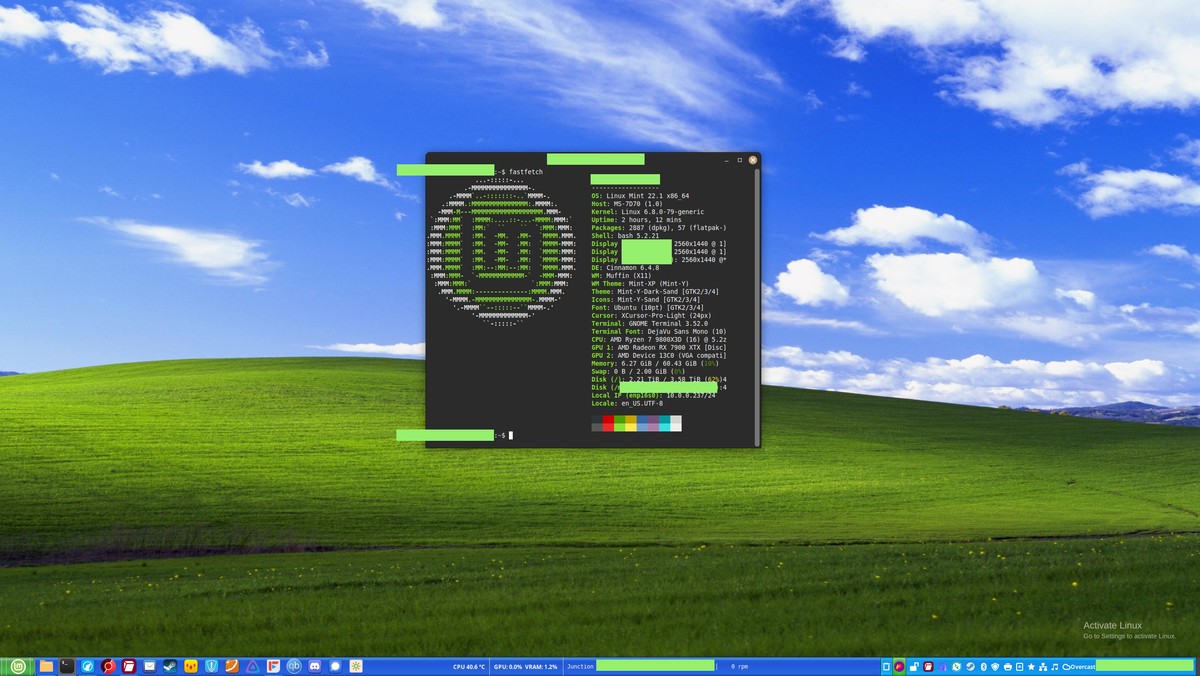Viewport: 1200px width, 676px height.
Task: Open the file manager from the taskbar
Action: (45, 666)
